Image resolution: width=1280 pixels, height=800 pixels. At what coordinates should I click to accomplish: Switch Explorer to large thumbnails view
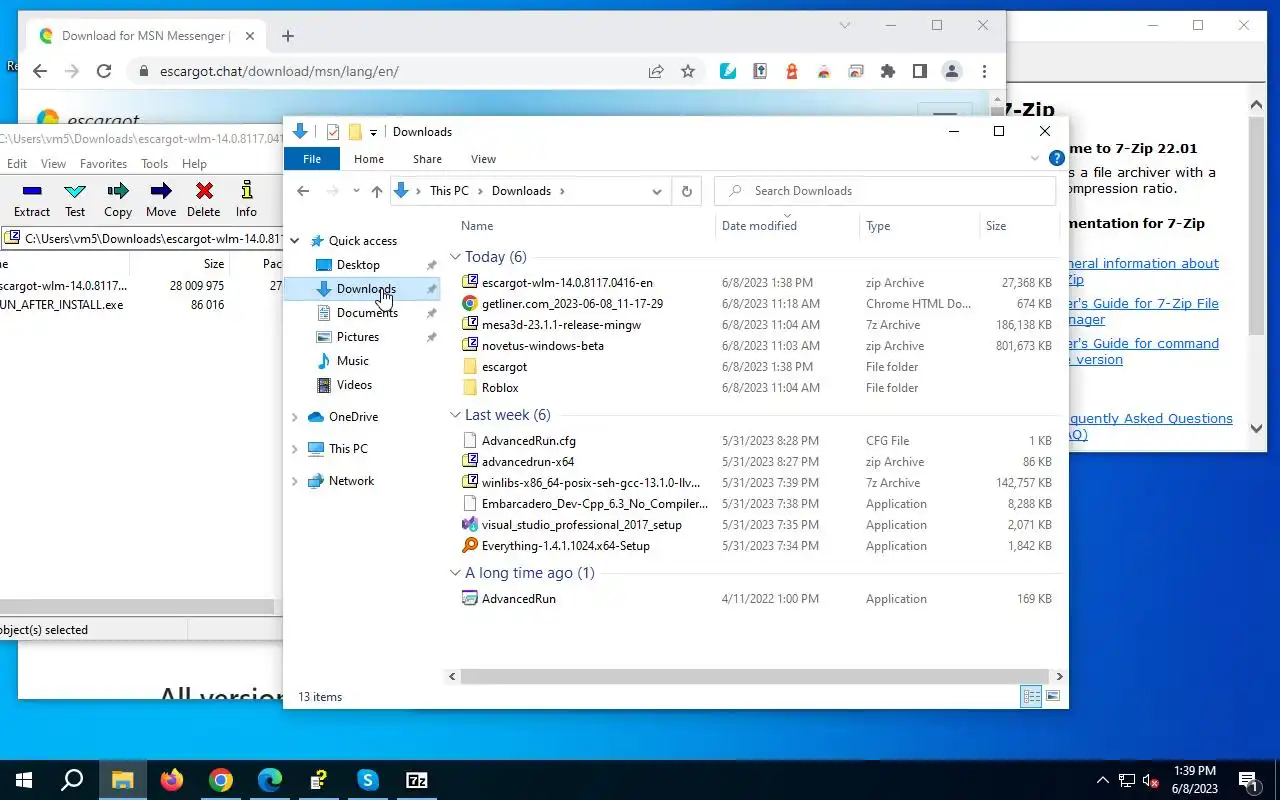1052,697
